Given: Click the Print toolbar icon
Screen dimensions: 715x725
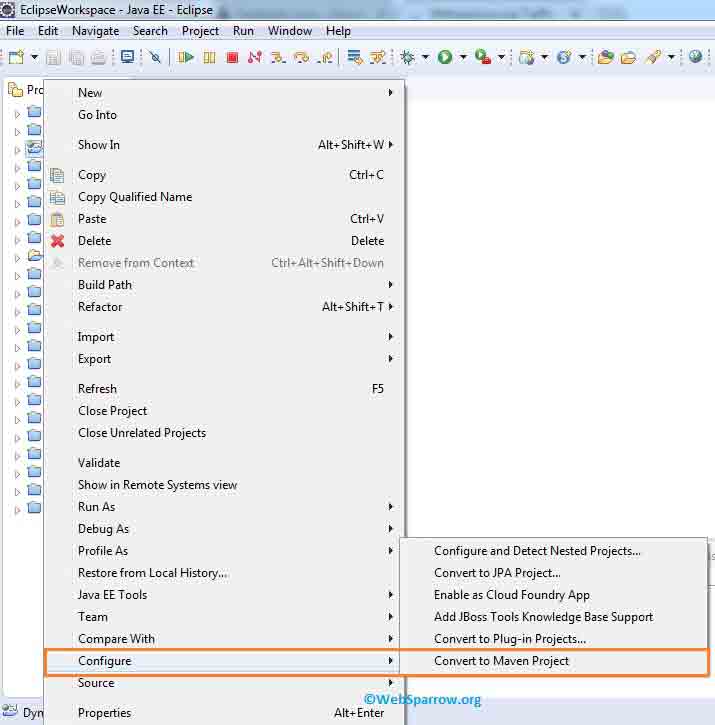Looking at the screenshot, I should pyautogui.click(x=99, y=57).
